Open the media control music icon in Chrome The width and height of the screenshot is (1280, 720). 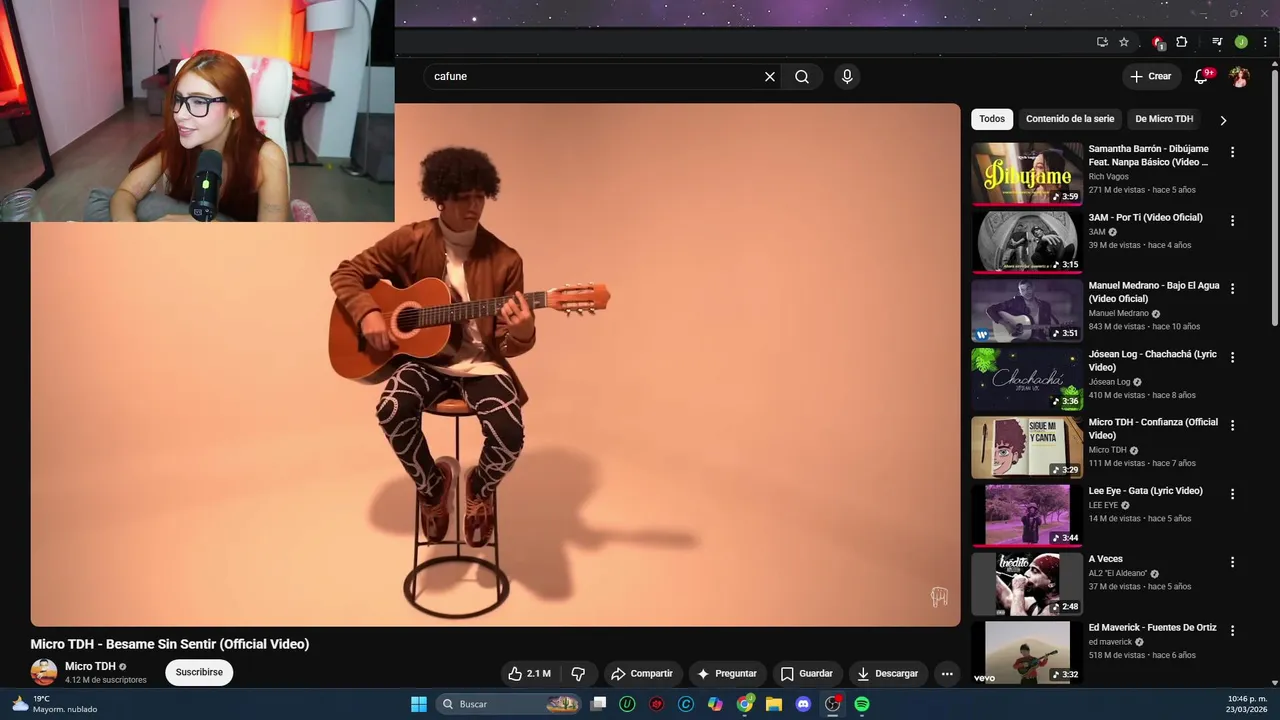coord(1217,42)
